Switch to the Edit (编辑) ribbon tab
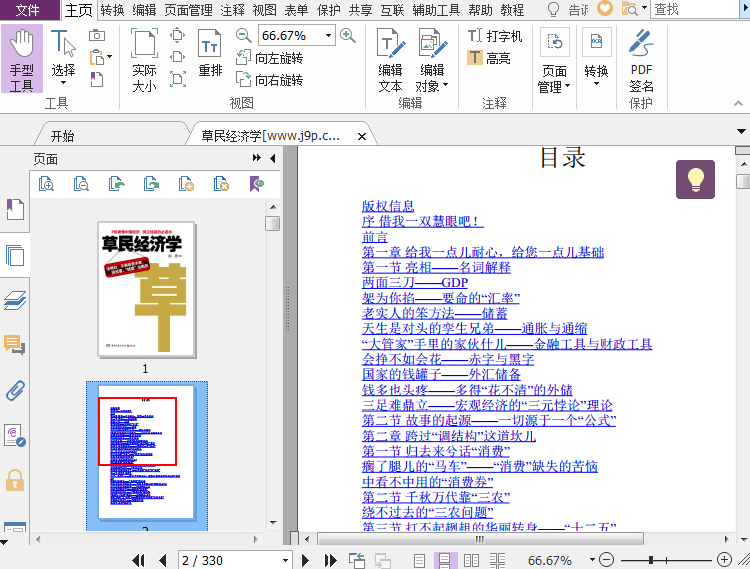Screen dimensions: 750x569 coord(144,10)
